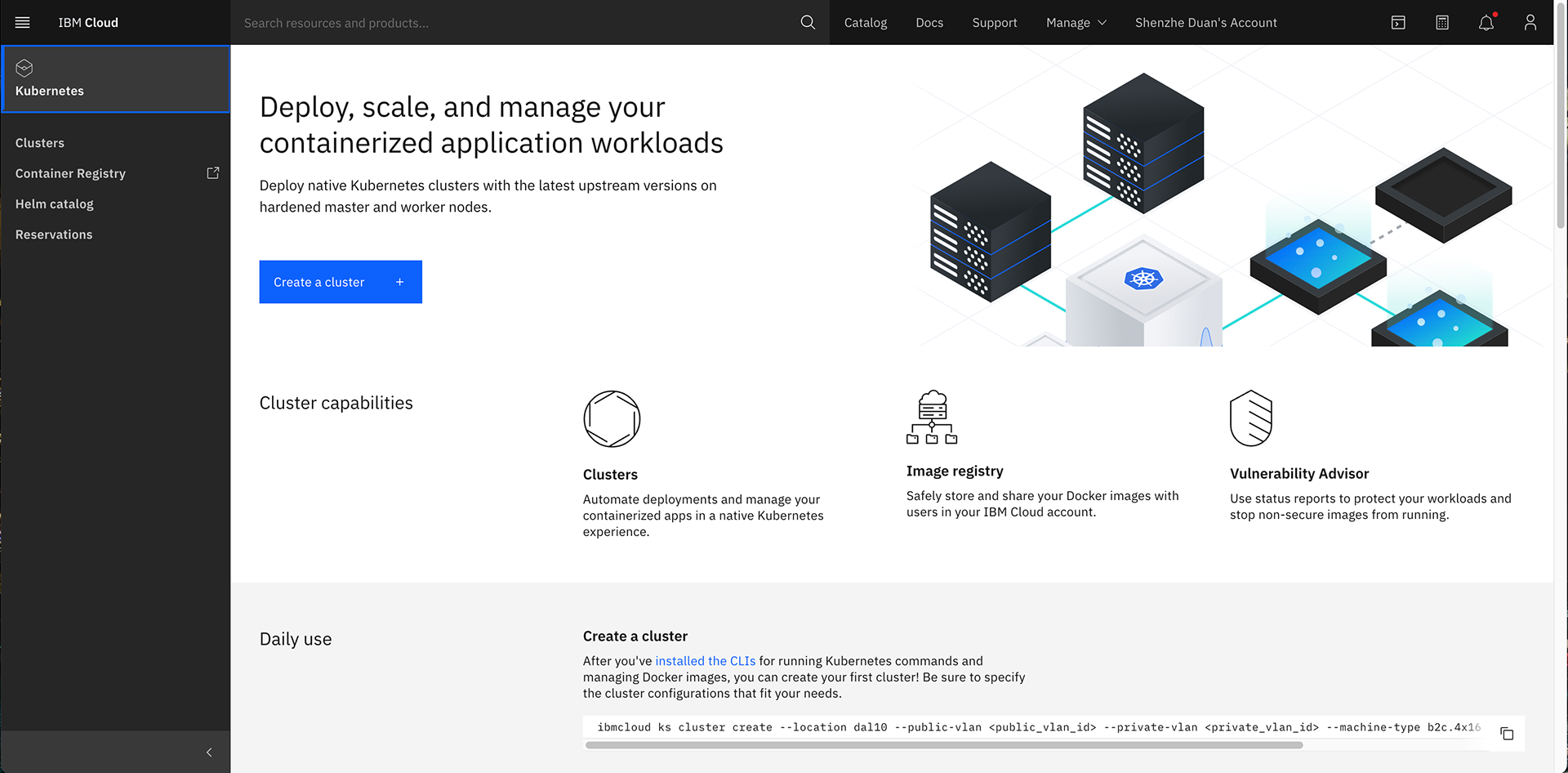Click the Kubernetes wheel logo in illustration
This screenshot has width=1568, height=773.
pyautogui.click(x=1143, y=279)
